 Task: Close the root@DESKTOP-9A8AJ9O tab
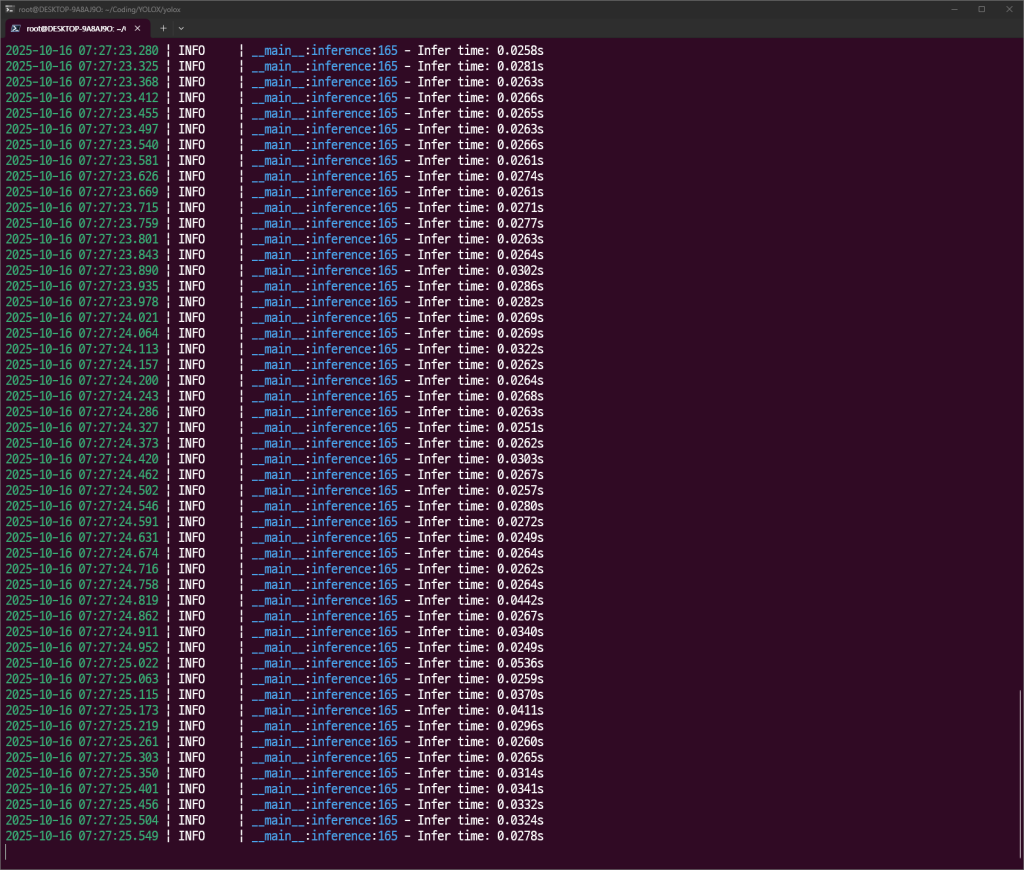point(138,28)
